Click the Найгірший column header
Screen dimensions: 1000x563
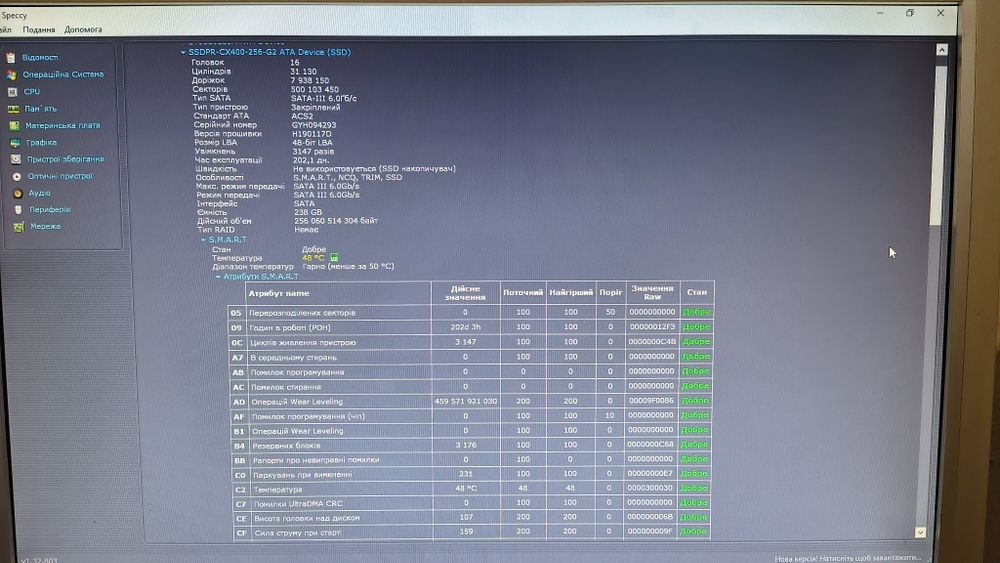point(571,293)
